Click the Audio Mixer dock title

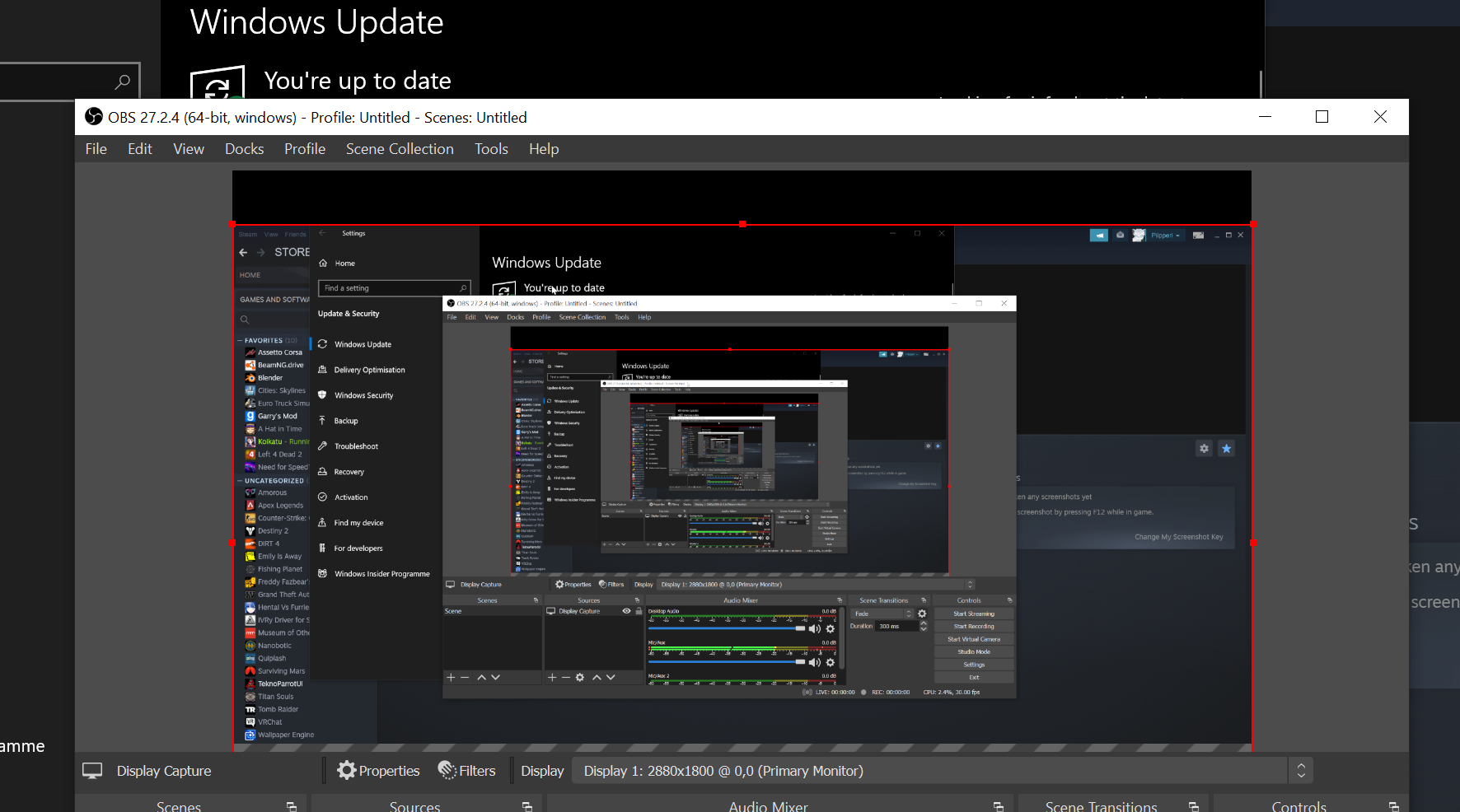point(768,806)
